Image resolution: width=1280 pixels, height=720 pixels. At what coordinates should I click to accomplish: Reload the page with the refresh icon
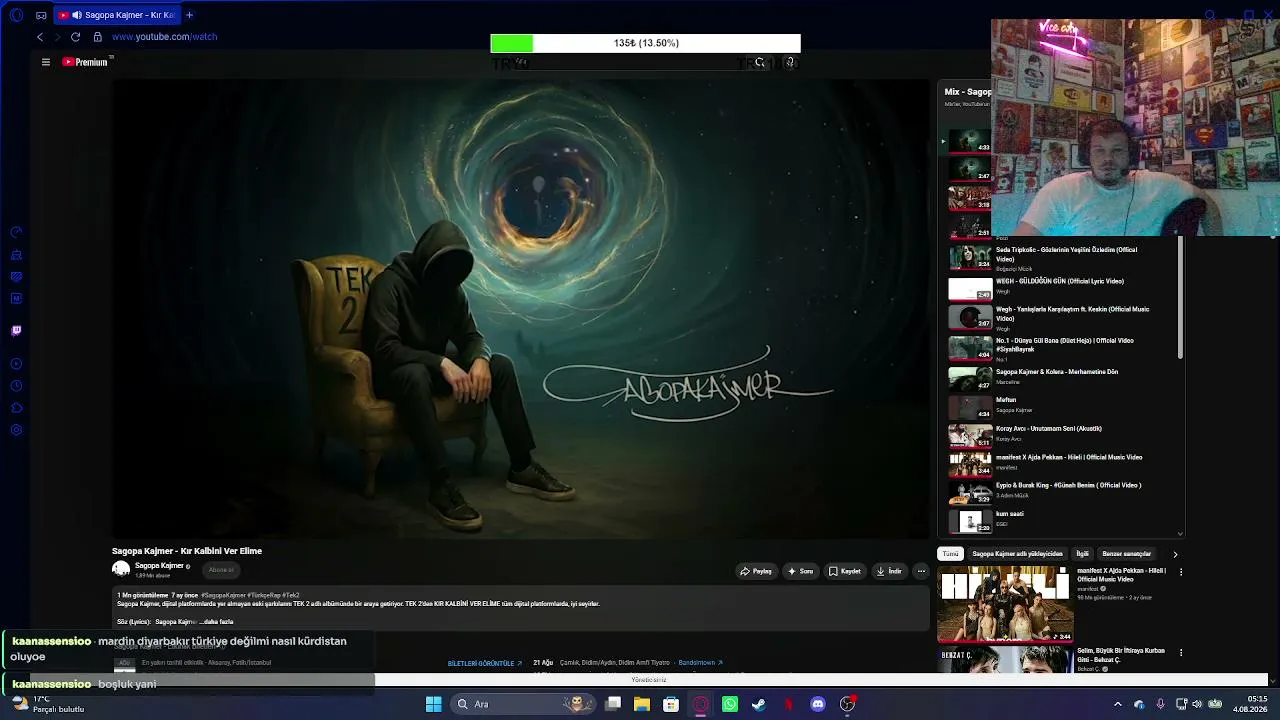(x=75, y=37)
